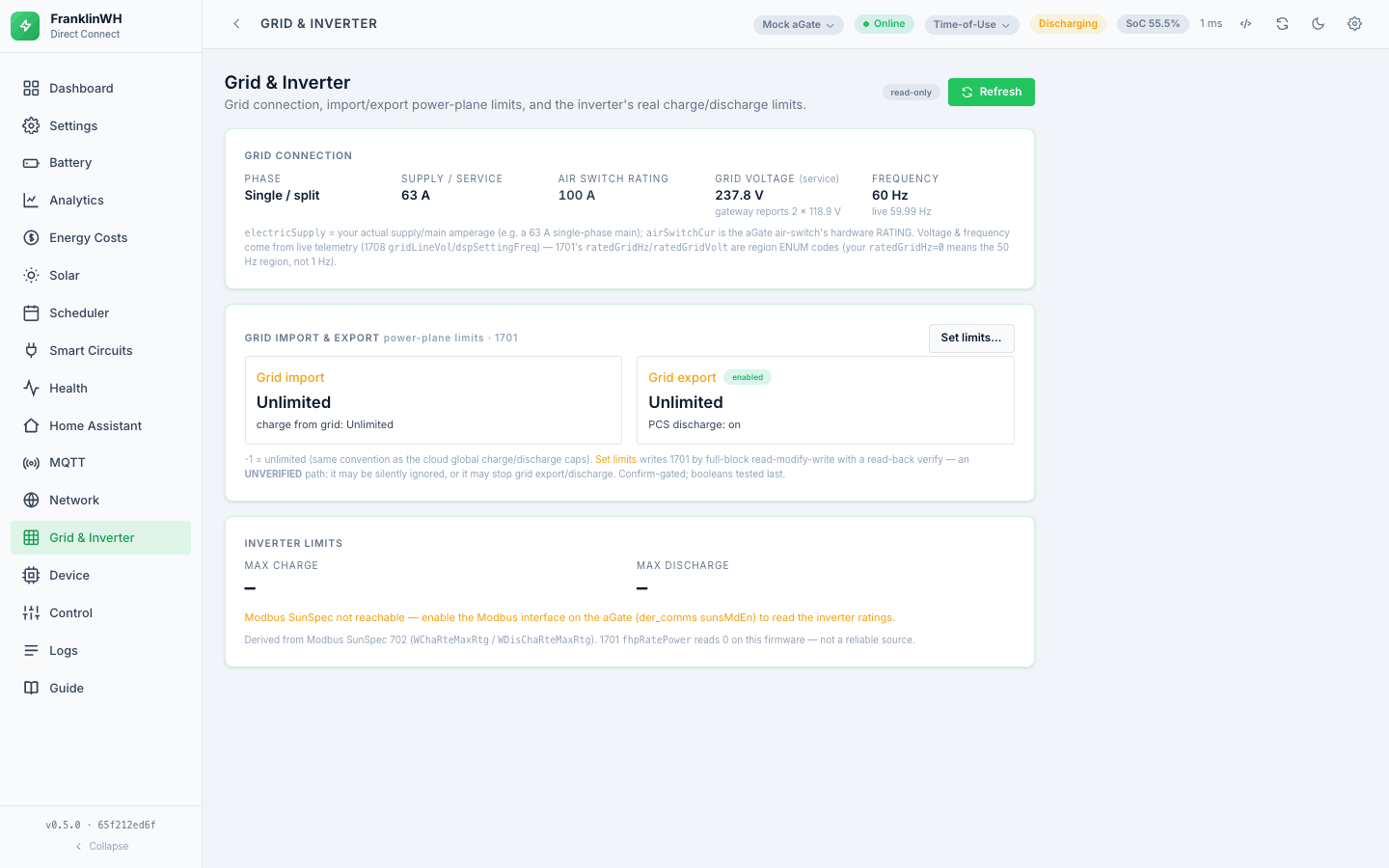The width and height of the screenshot is (1389, 868).
Task: Click the Set limits... button
Action: 971,339
